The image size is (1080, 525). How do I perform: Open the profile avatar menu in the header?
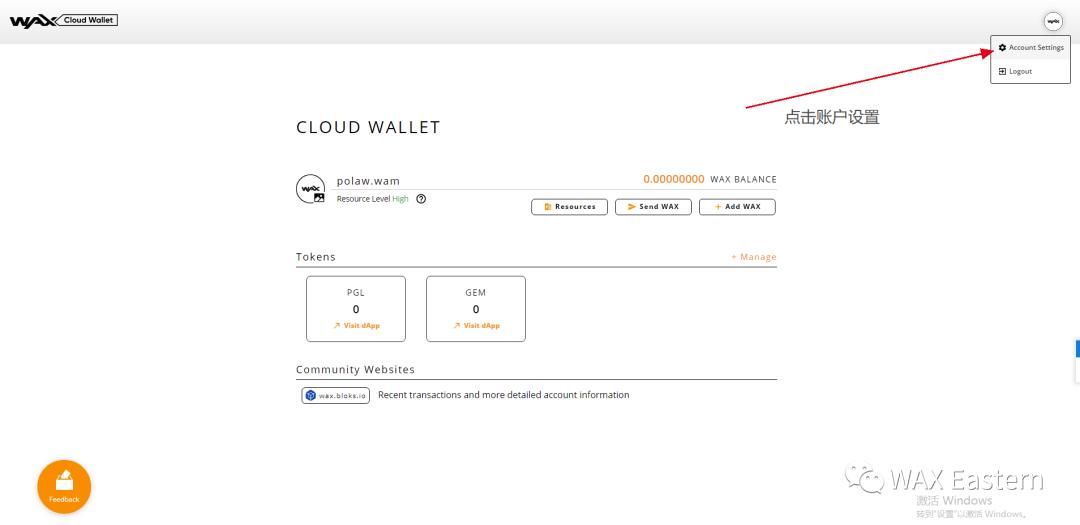(x=1053, y=22)
